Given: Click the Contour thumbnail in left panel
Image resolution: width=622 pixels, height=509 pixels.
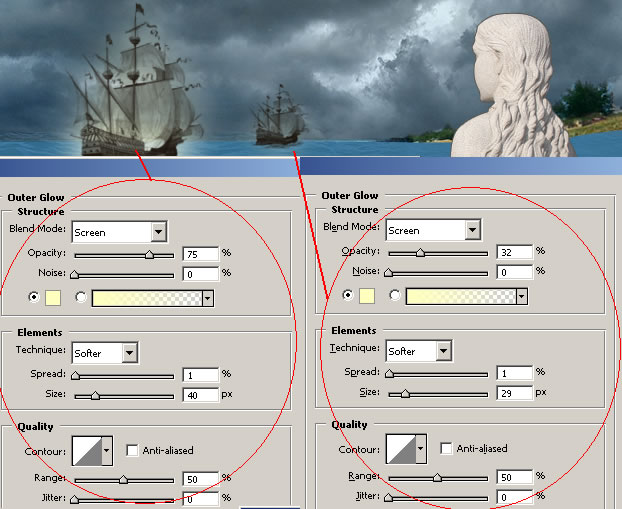Looking at the screenshot, I should (x=87, y=451).
